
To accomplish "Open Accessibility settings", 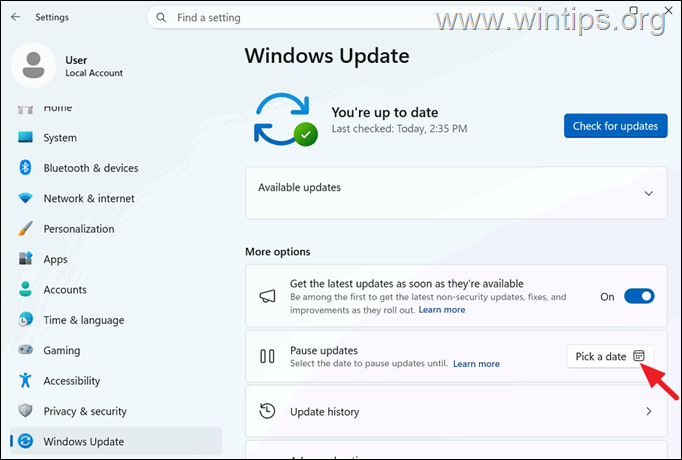I will pos(116,380).
